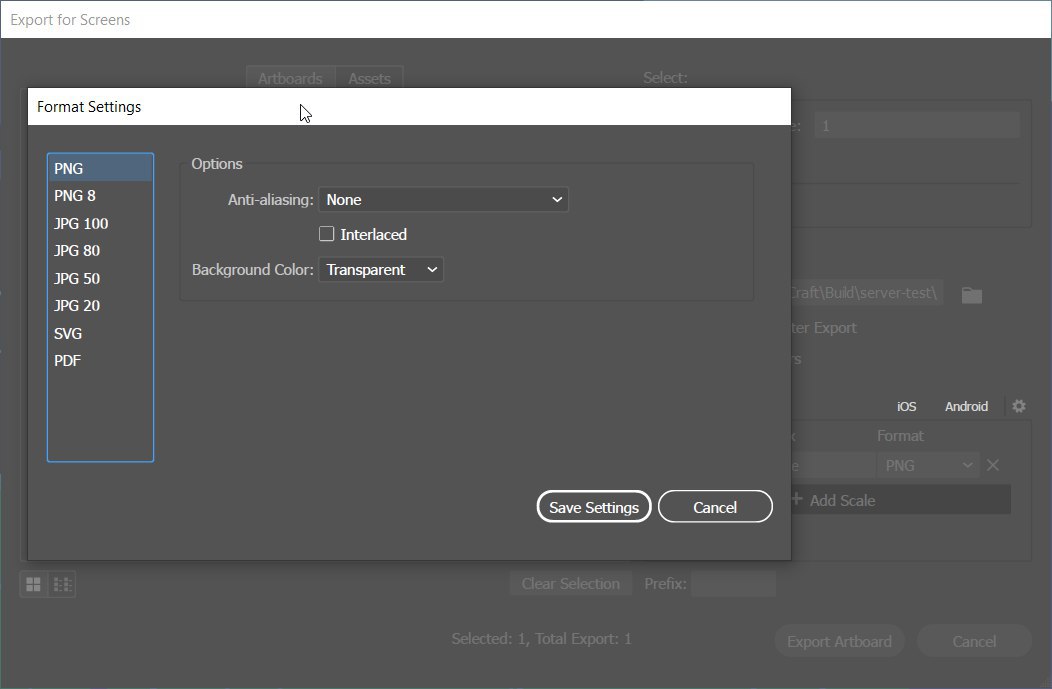This screenshot has height=689, width=1052.
Task: Enable the Interlaced checkbox
Action: click(327, 234)
